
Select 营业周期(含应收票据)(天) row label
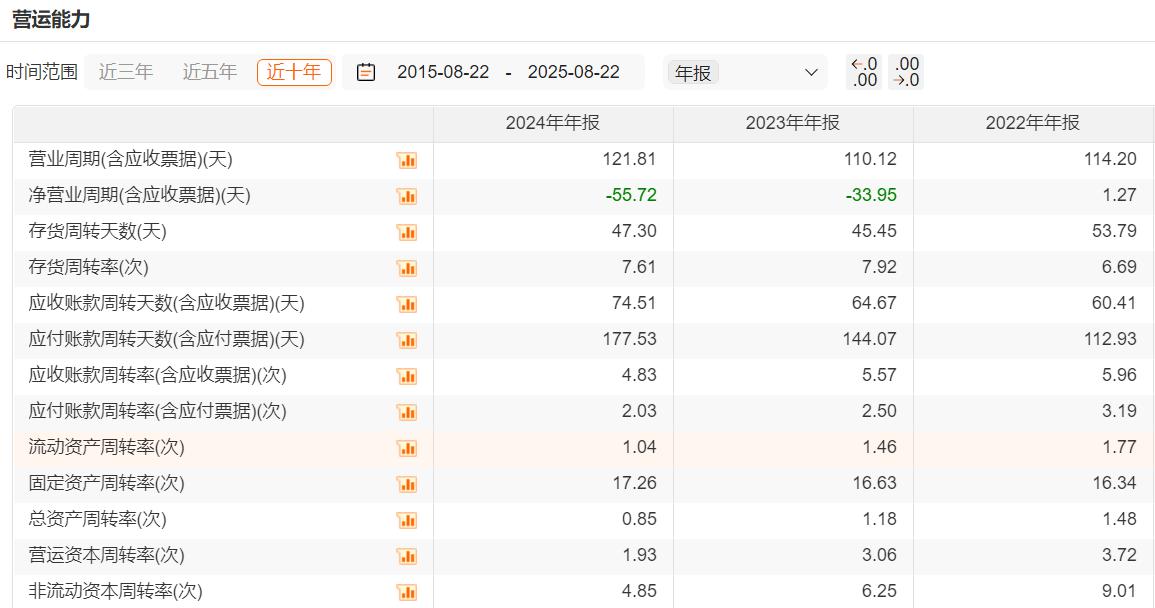pos(130,159)
